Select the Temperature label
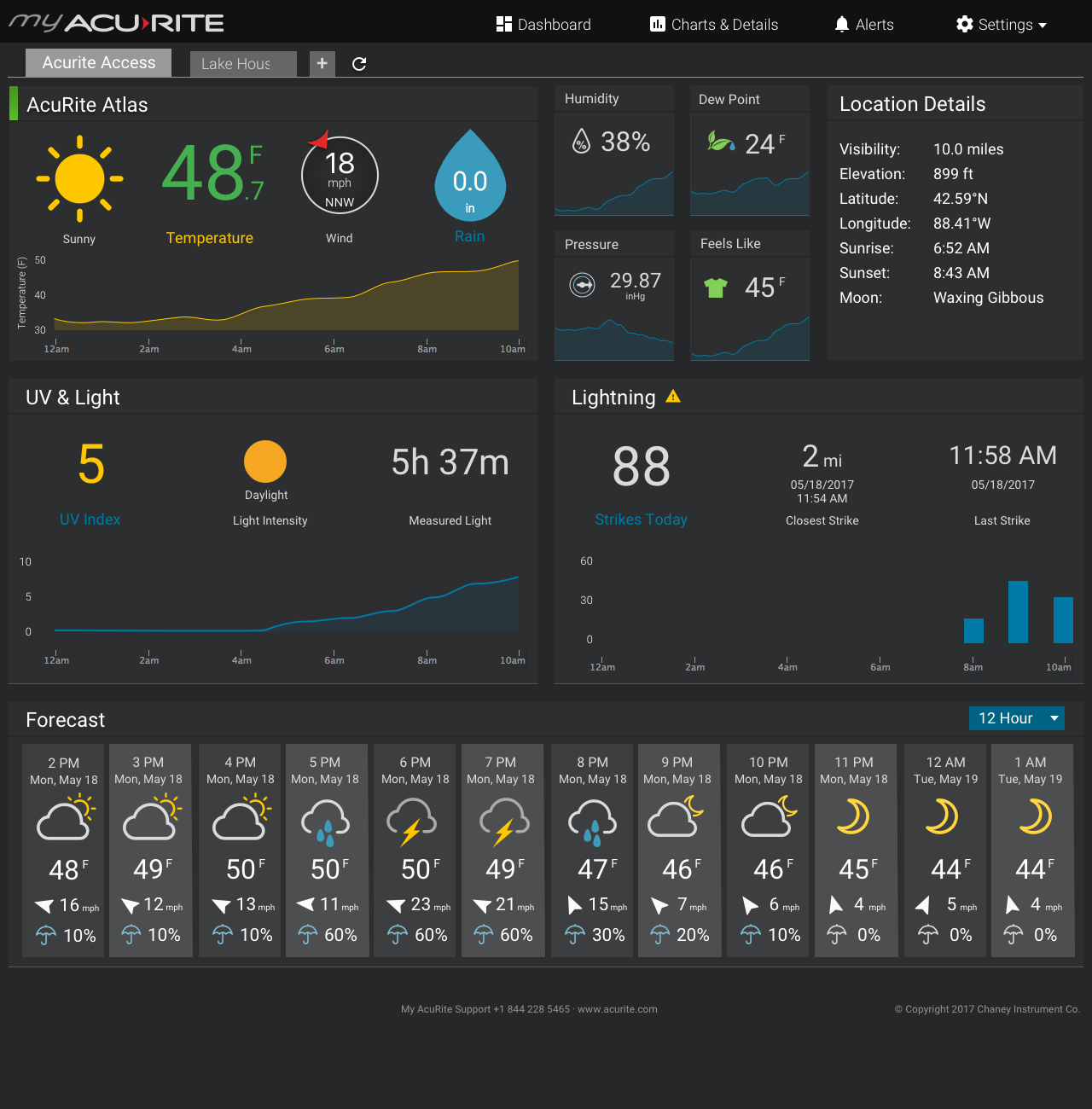Viewport: 1092px width, 1109px height. (209, 238)
